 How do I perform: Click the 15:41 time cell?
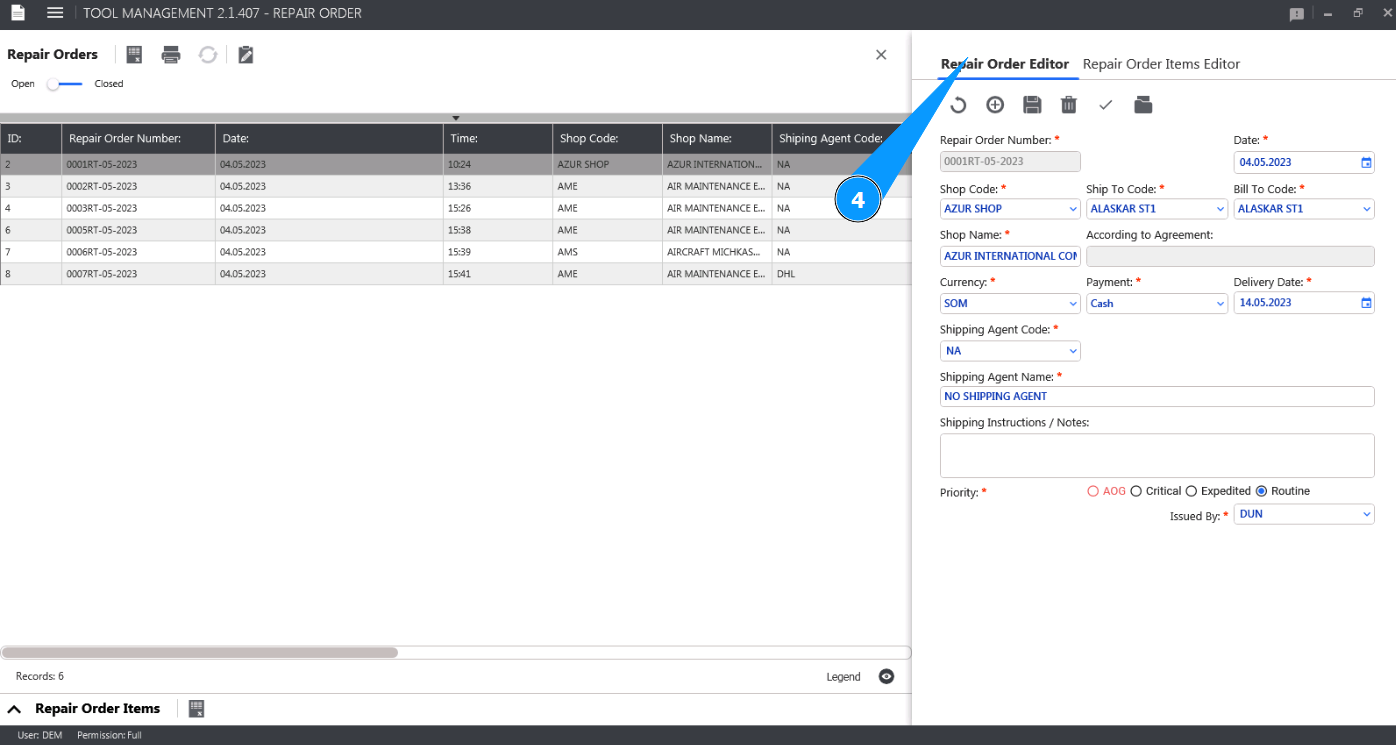(x=498, y=274)
